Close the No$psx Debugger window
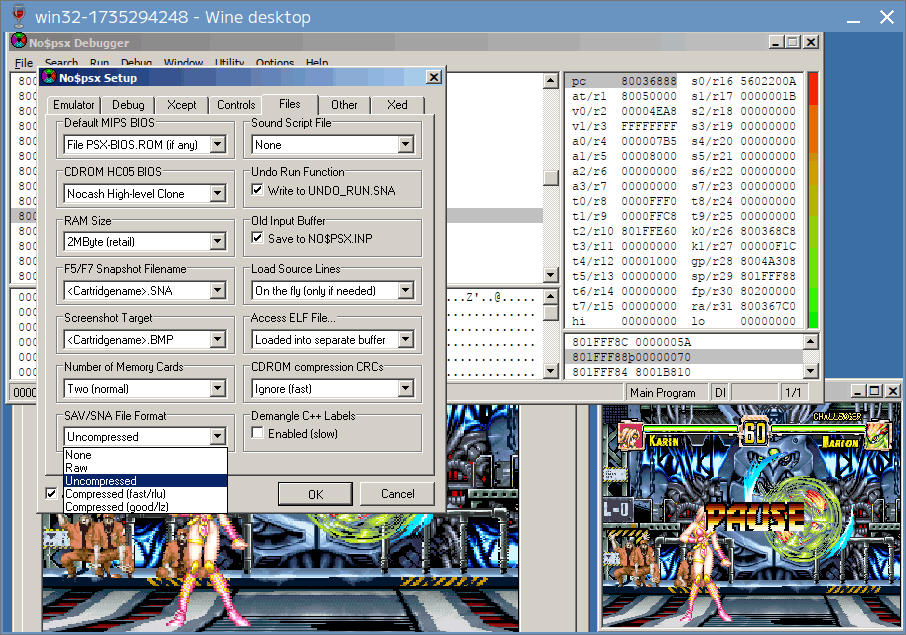This screenshot has height=635, width=906. point(811,42)
